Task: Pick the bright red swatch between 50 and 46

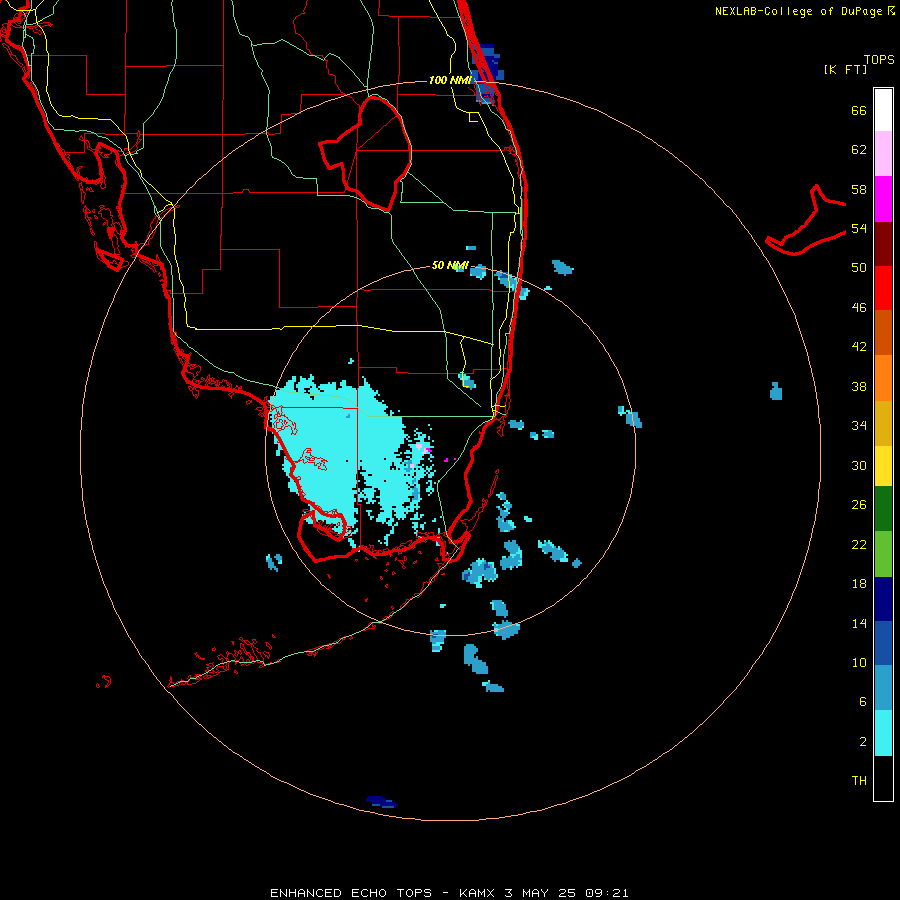Action: (x=883, y=288)
